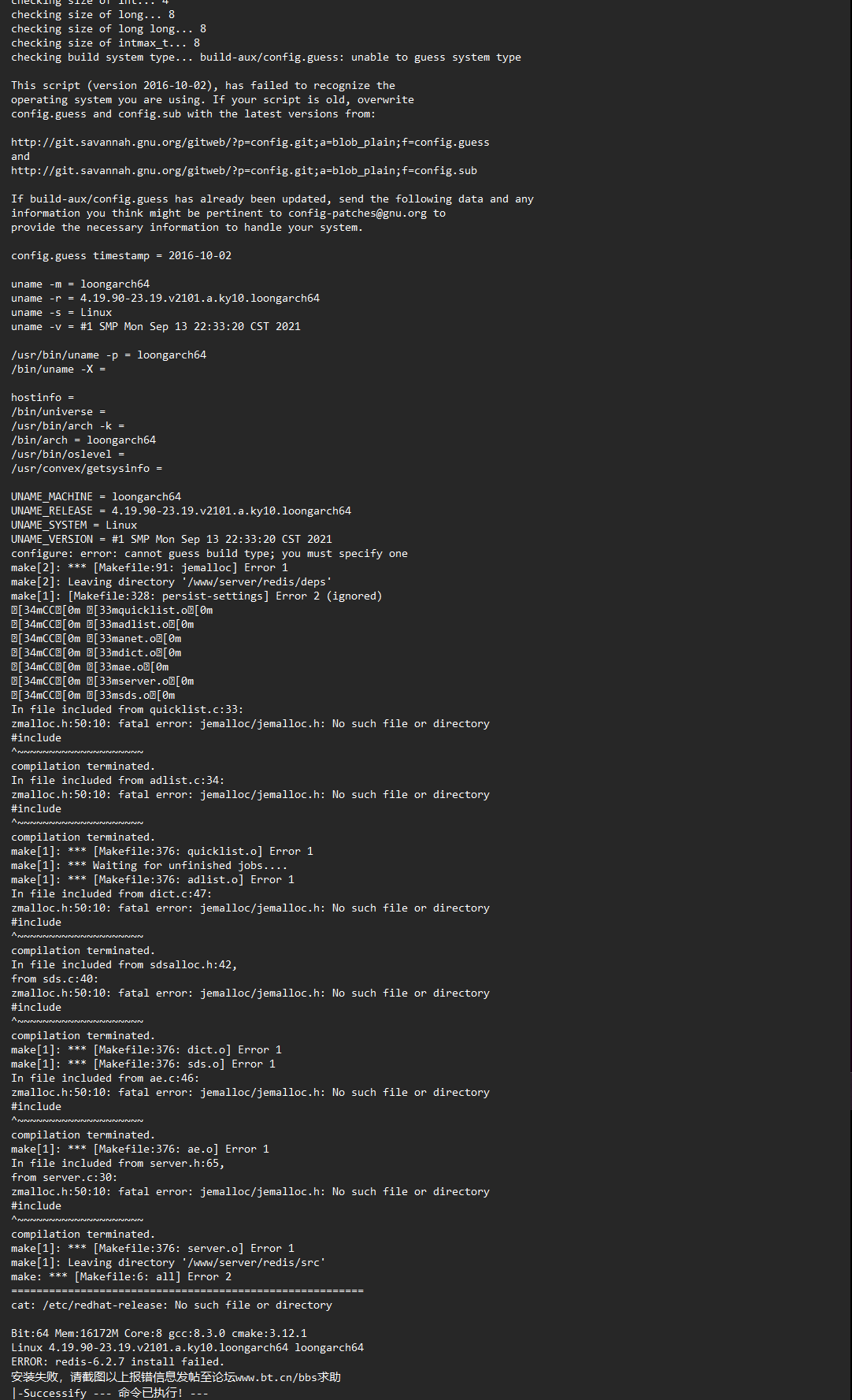
Task: Click the 'Makefile:376: server.o' error line
Action: pos(153,1249)
